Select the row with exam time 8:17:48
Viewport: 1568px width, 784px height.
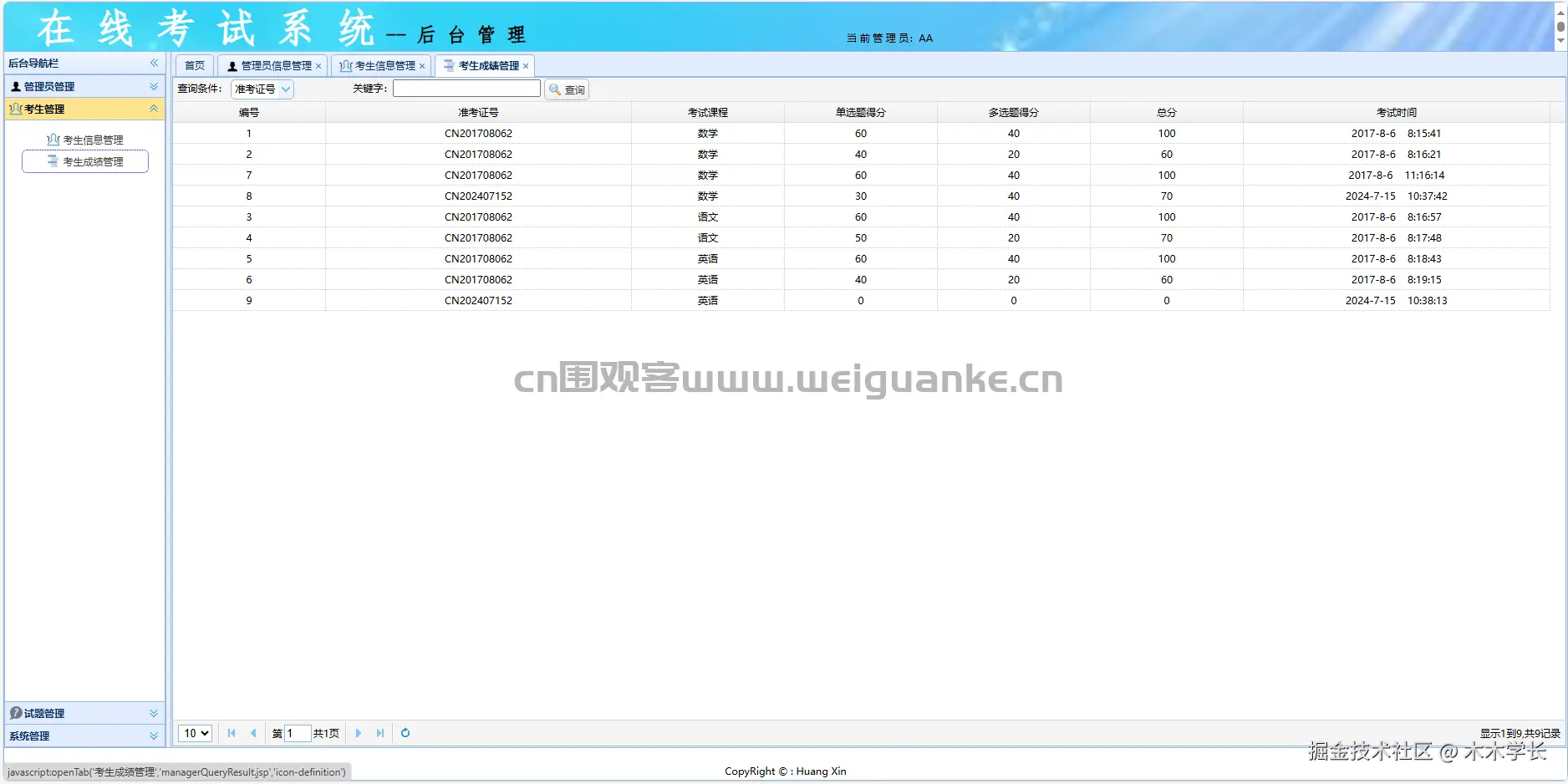pos(861,237)
